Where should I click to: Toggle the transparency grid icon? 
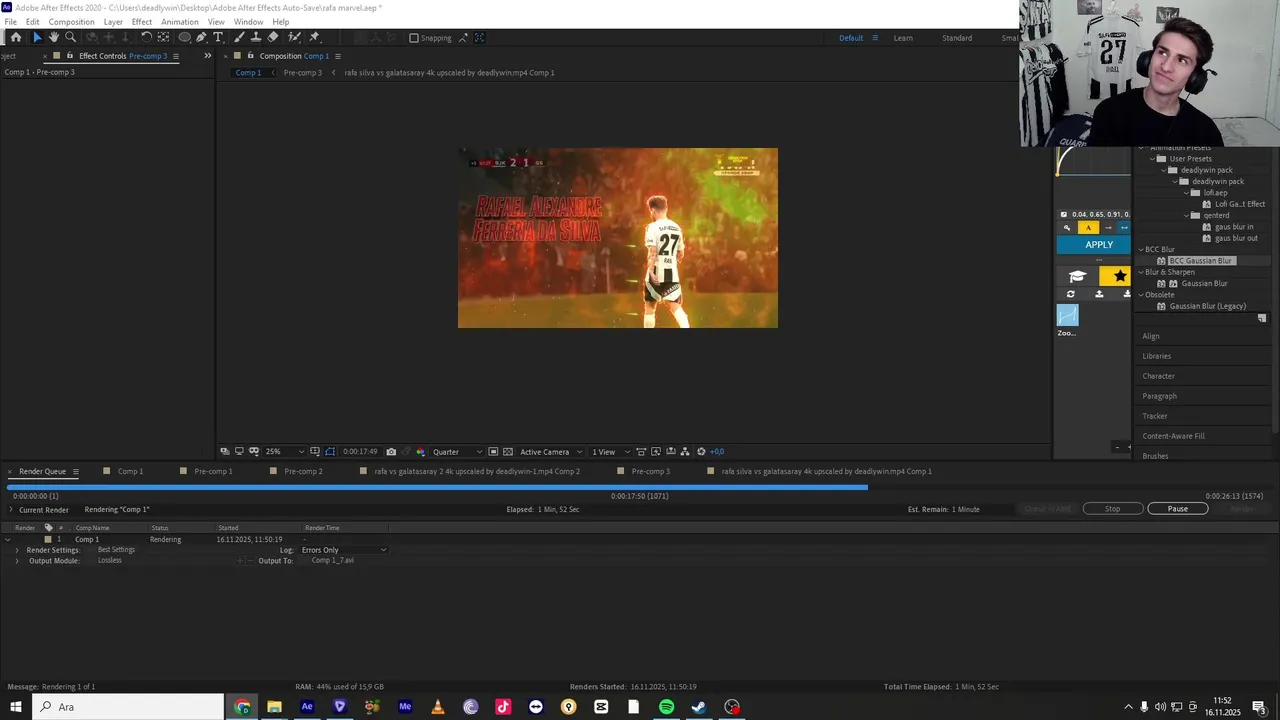(x=508, y=452)
